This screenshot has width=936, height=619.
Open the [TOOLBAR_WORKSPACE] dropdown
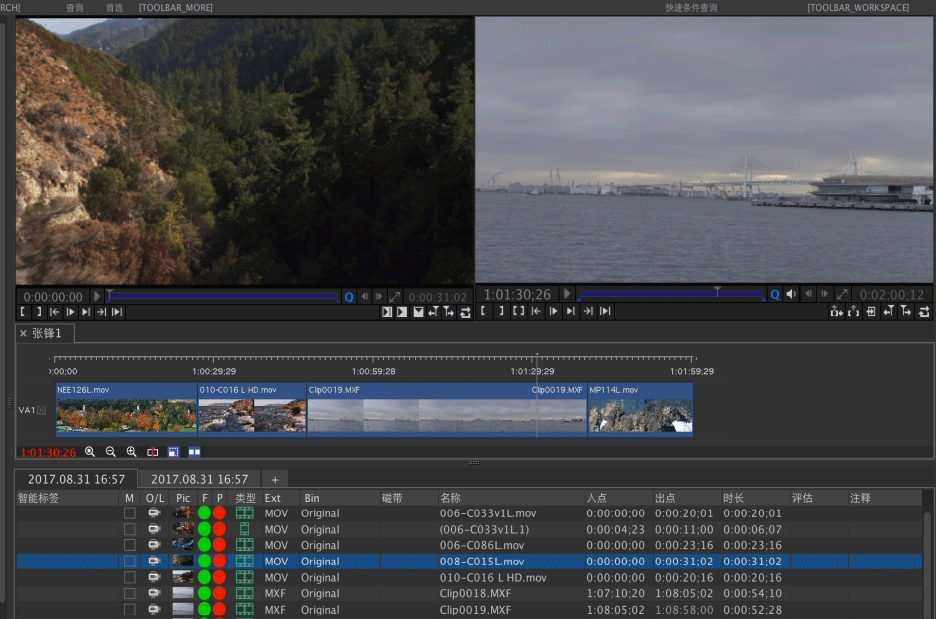(858, 7)
